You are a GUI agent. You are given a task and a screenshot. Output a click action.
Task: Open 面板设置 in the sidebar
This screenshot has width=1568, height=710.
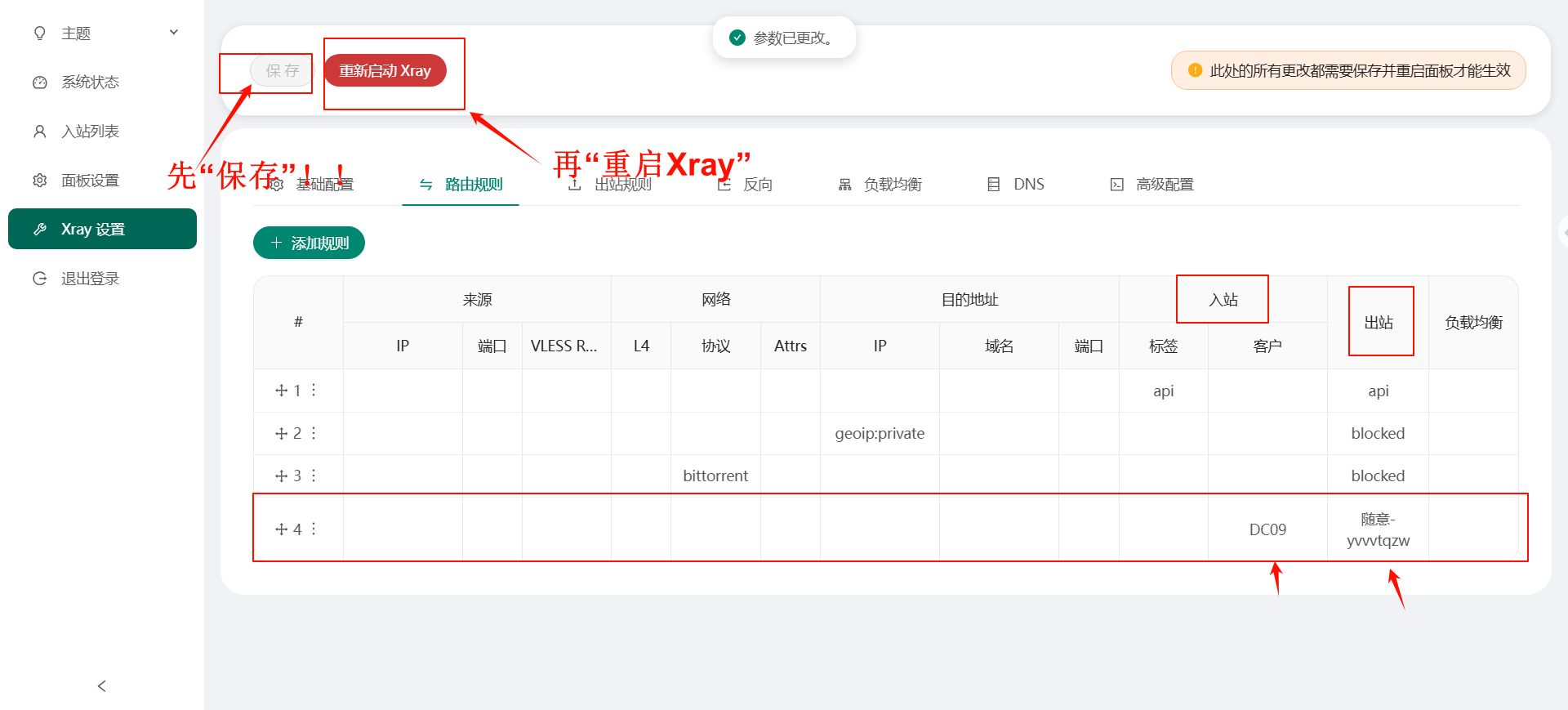coord(102,181)
